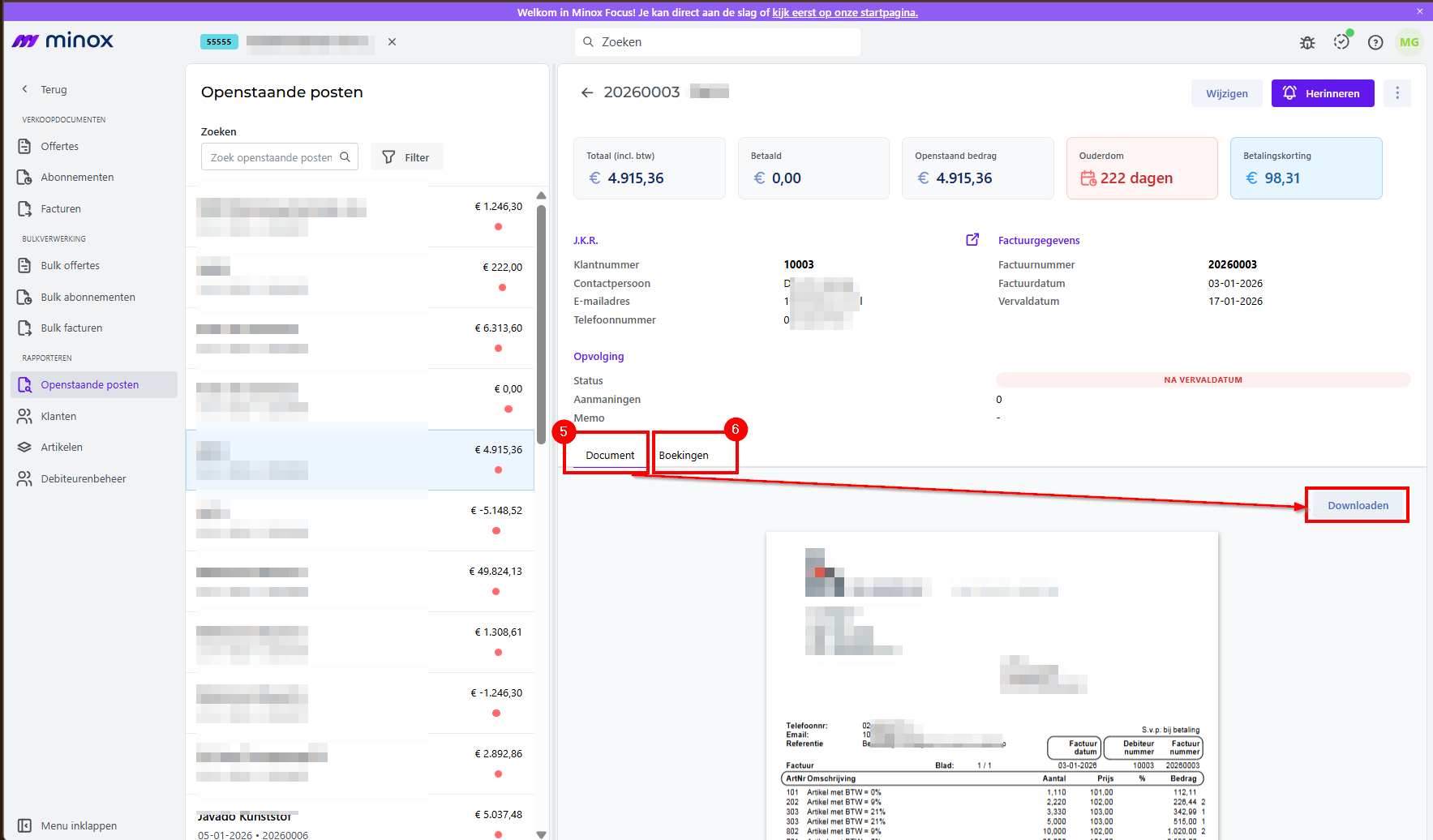Click the minox logo

click(62, 41)
